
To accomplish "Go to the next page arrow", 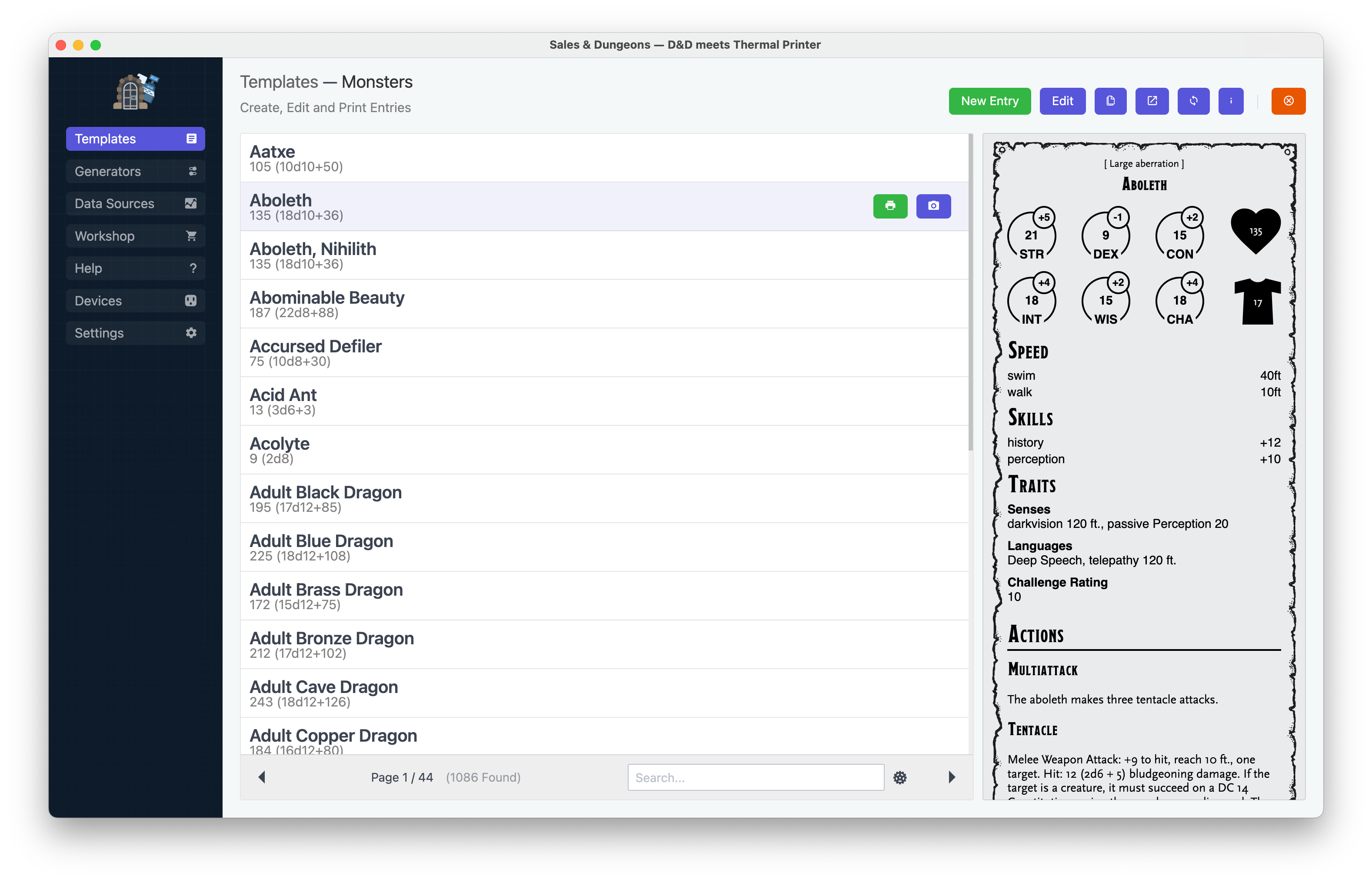I will [x=951, y=777].
